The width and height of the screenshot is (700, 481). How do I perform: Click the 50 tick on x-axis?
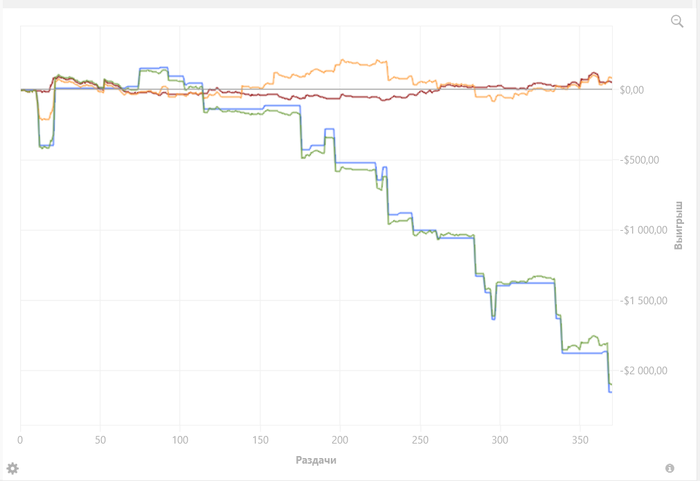pos(100,439)
